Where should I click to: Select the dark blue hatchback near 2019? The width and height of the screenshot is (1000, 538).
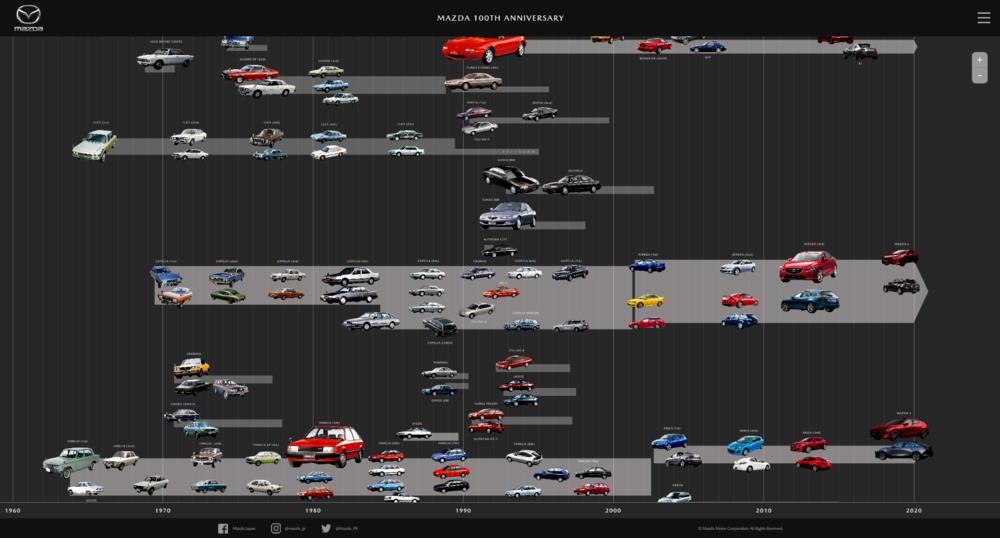904,451
